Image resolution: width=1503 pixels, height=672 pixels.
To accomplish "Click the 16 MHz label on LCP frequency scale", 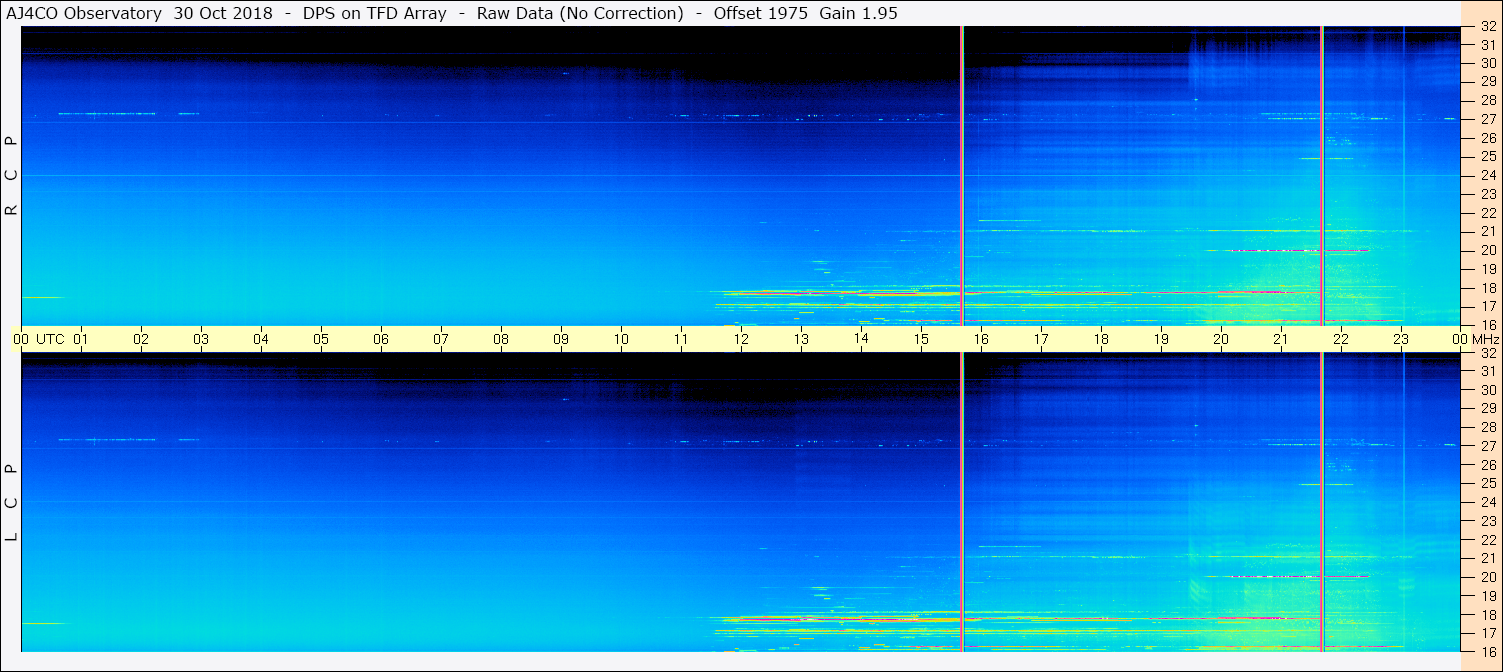I will [1487, 652].
